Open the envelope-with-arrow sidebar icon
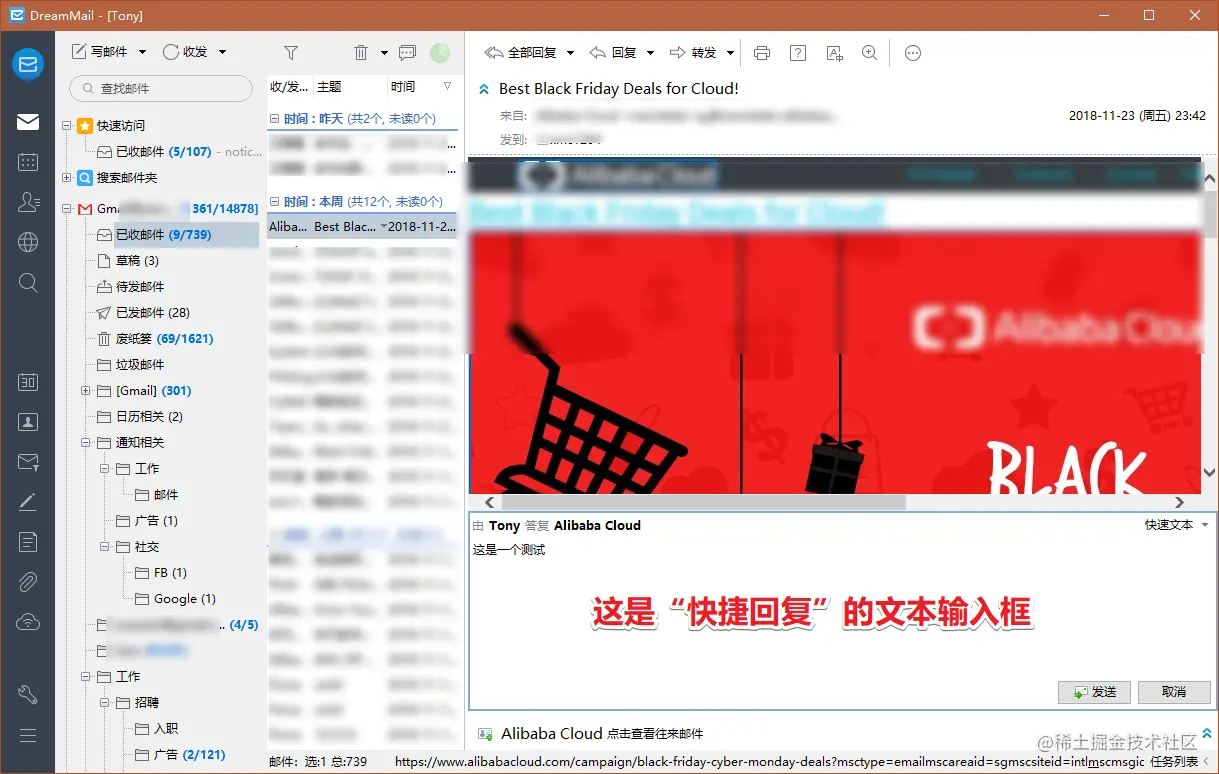 coord(28,462)
